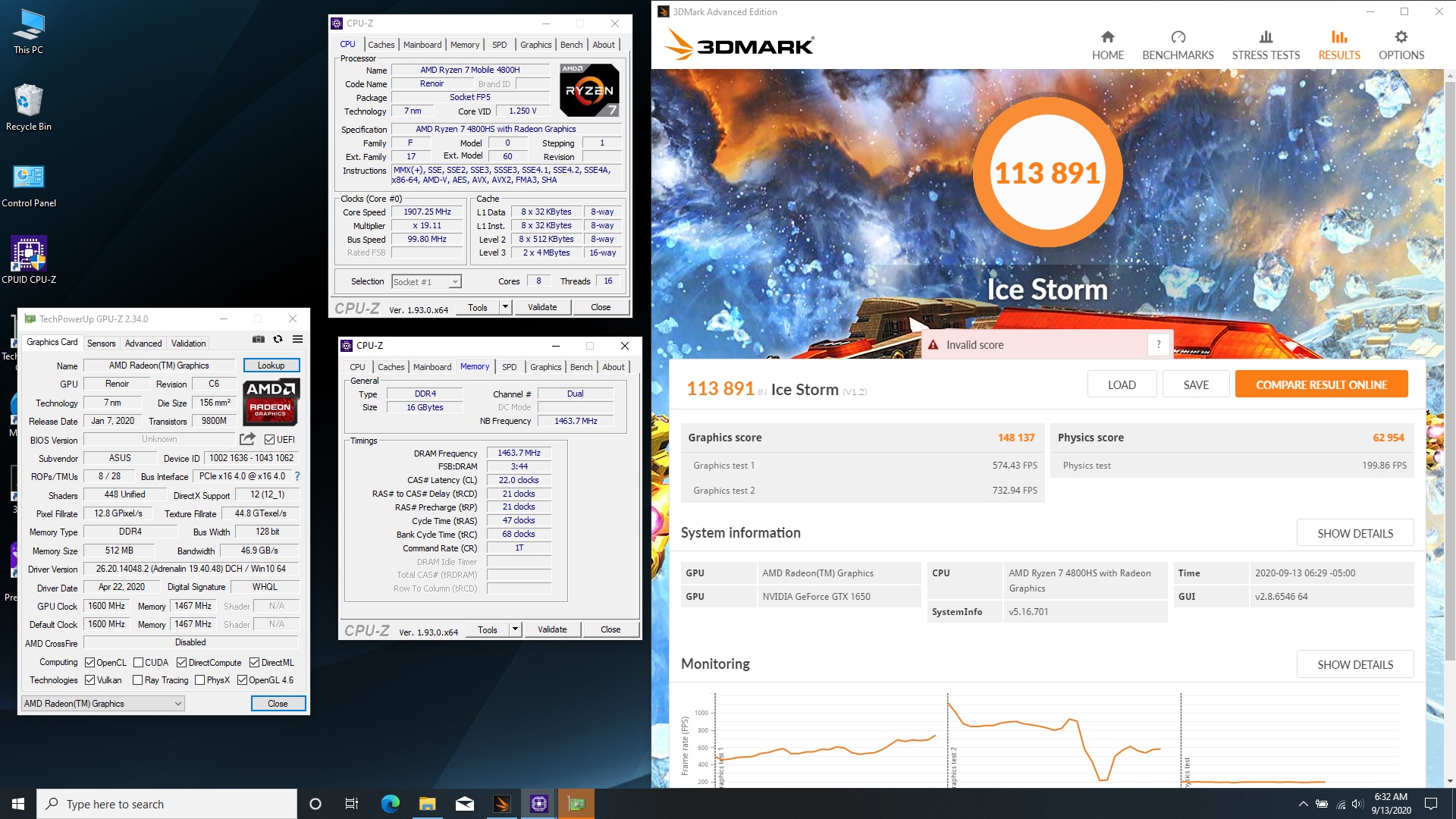Toggle the Vulkan checkbox
Viewport: 1456px width, 819px height.
[x=89, y=680]
